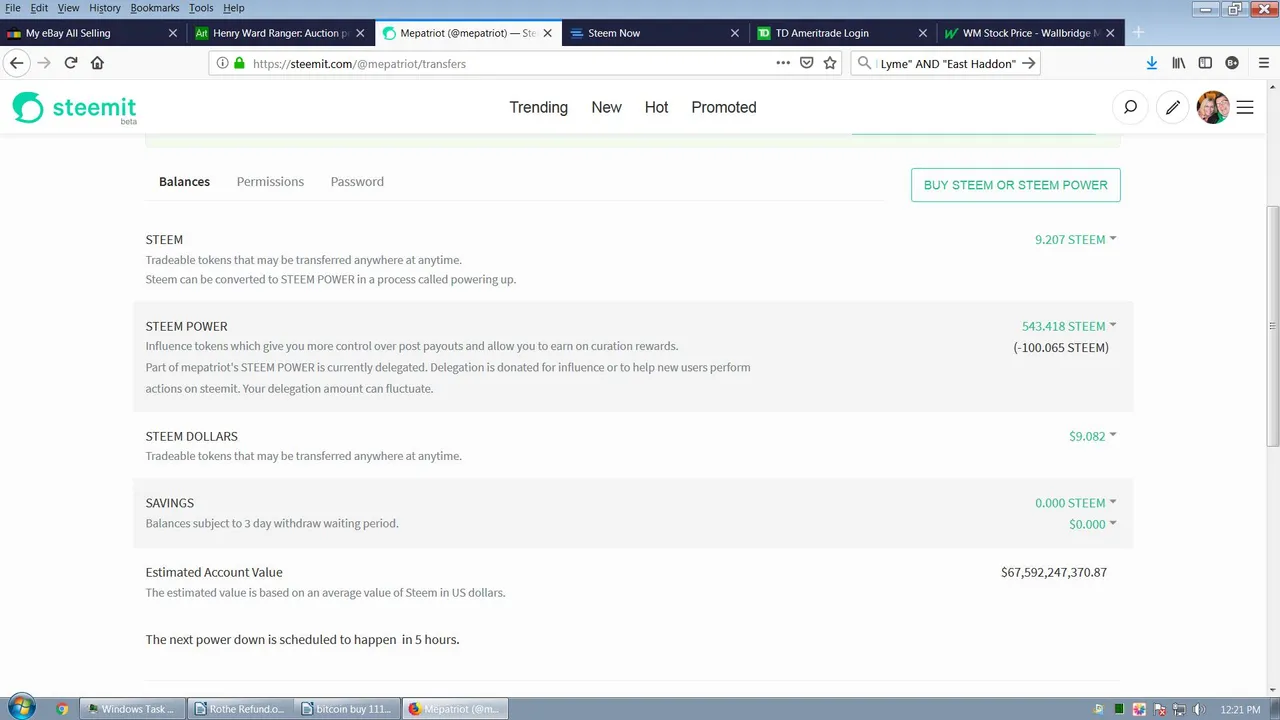Toggle the Firefox sidebar icon
The height and width of the screenshot is (720, 1280).
pos(1205,63)
